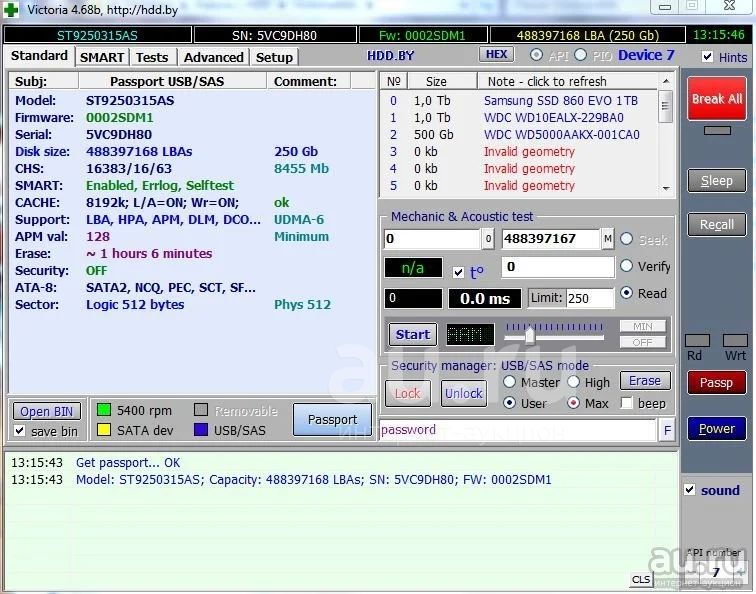Click the start LBA input field

(x=432, y=239)
